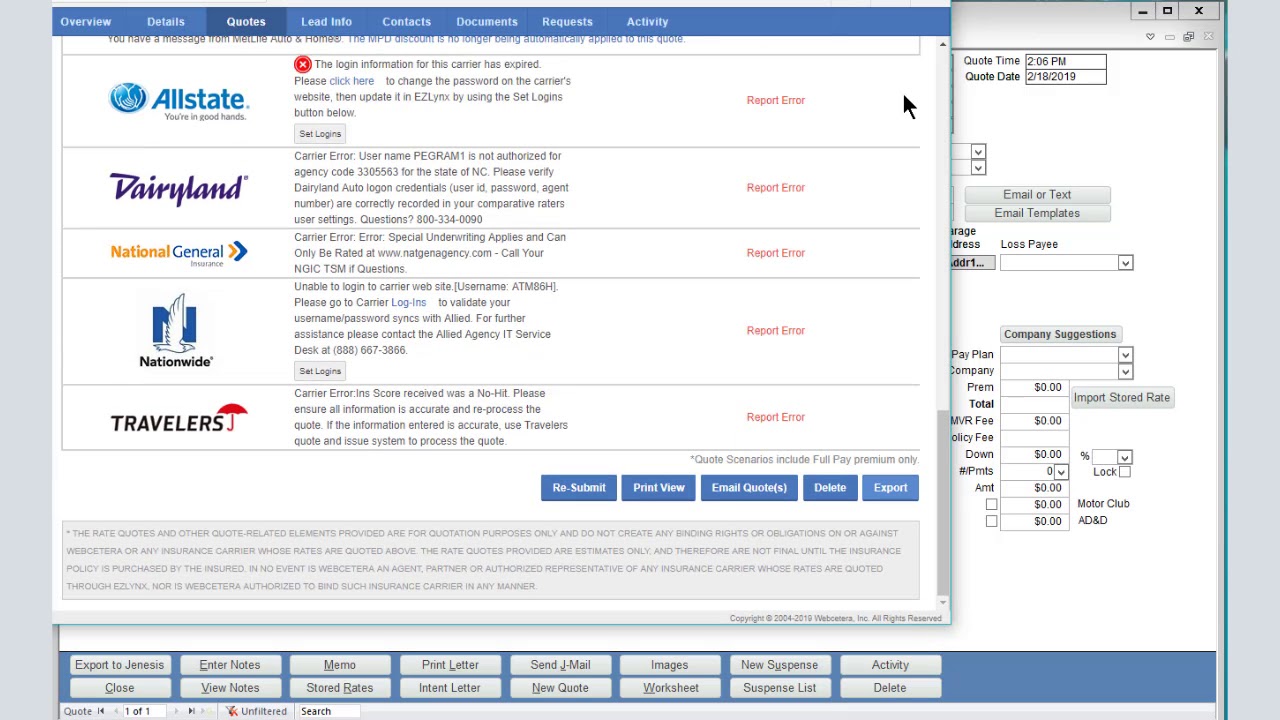Toggle the Motor Club checkbox
This screenshot has height=720, width=1280.
click(x=991, y=504)
